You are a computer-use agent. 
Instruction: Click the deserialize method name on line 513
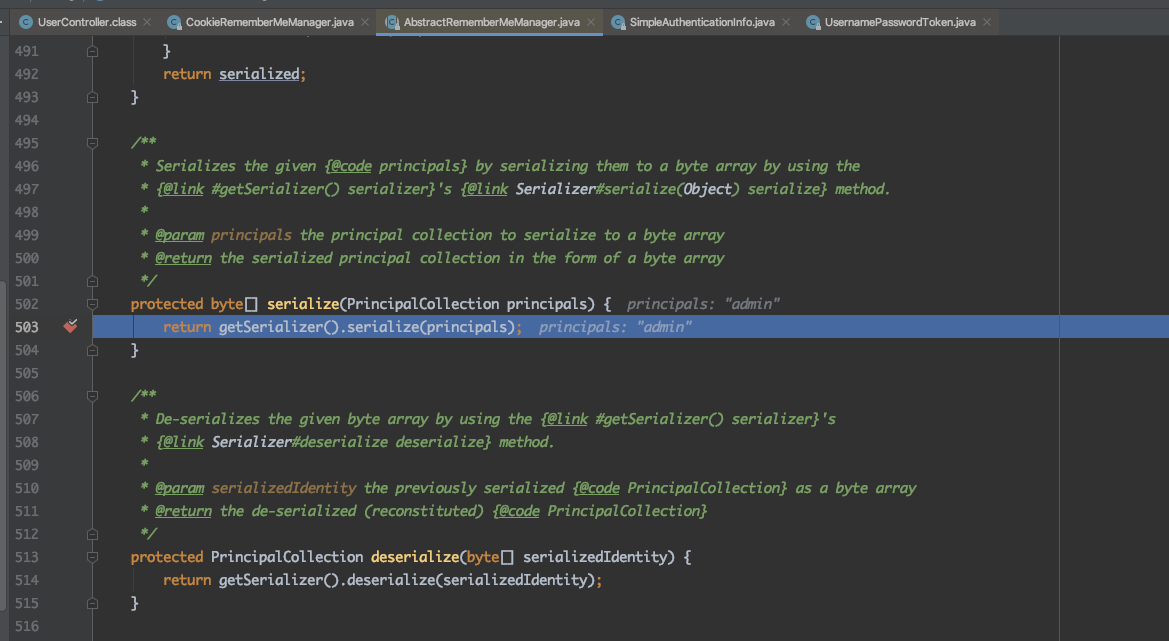(x=415, y=557)
